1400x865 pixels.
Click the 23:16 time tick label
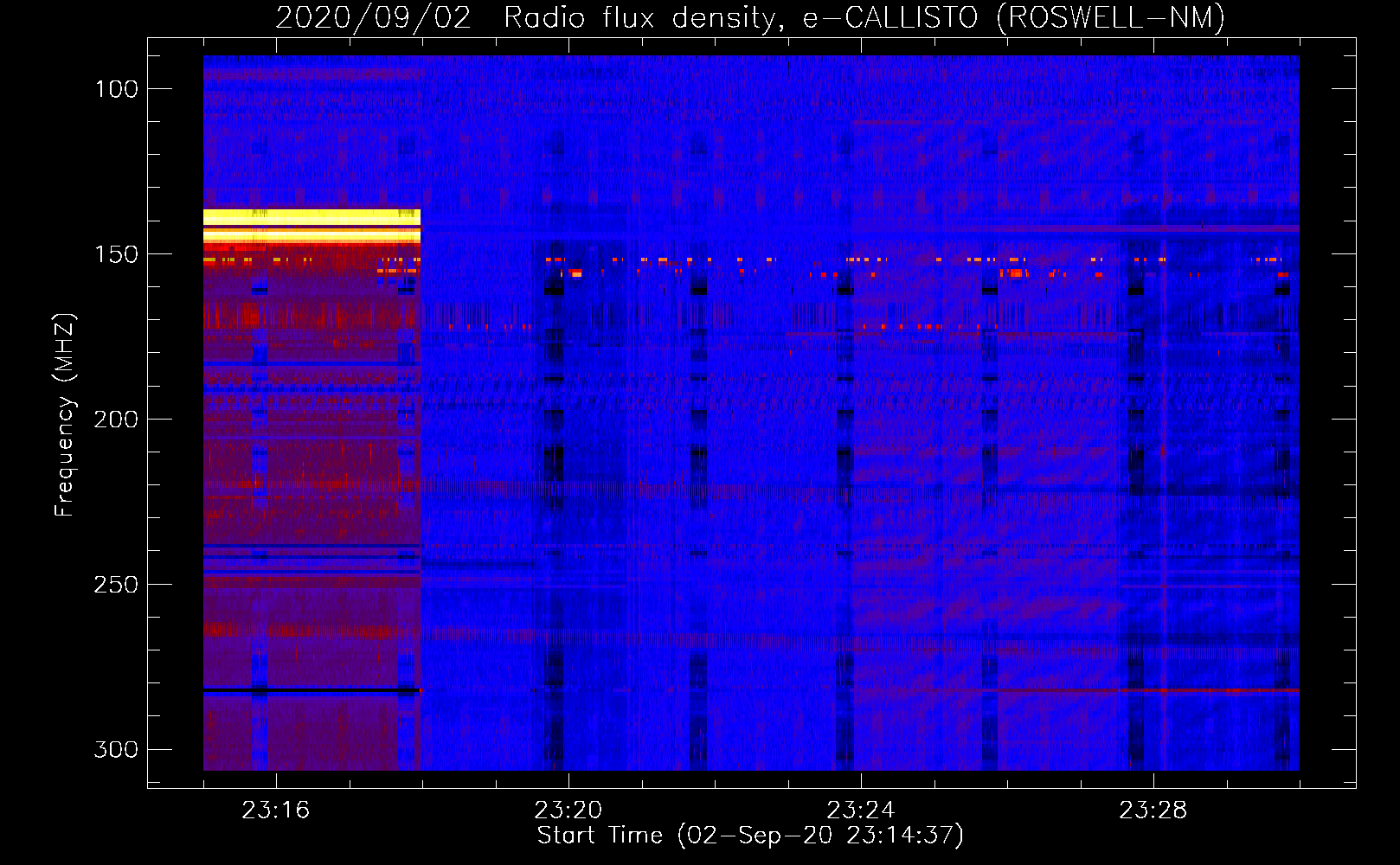tap(276, 810)
